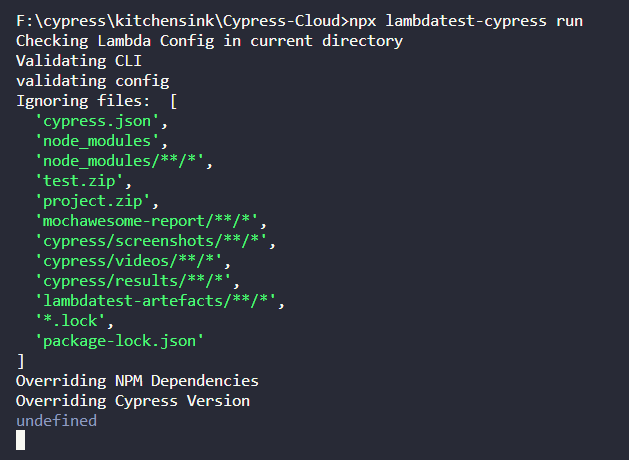The height and width of the screenshot is (460, 629).
Task: Click the 'Validating CLI' line
Action: pos(79,61)
